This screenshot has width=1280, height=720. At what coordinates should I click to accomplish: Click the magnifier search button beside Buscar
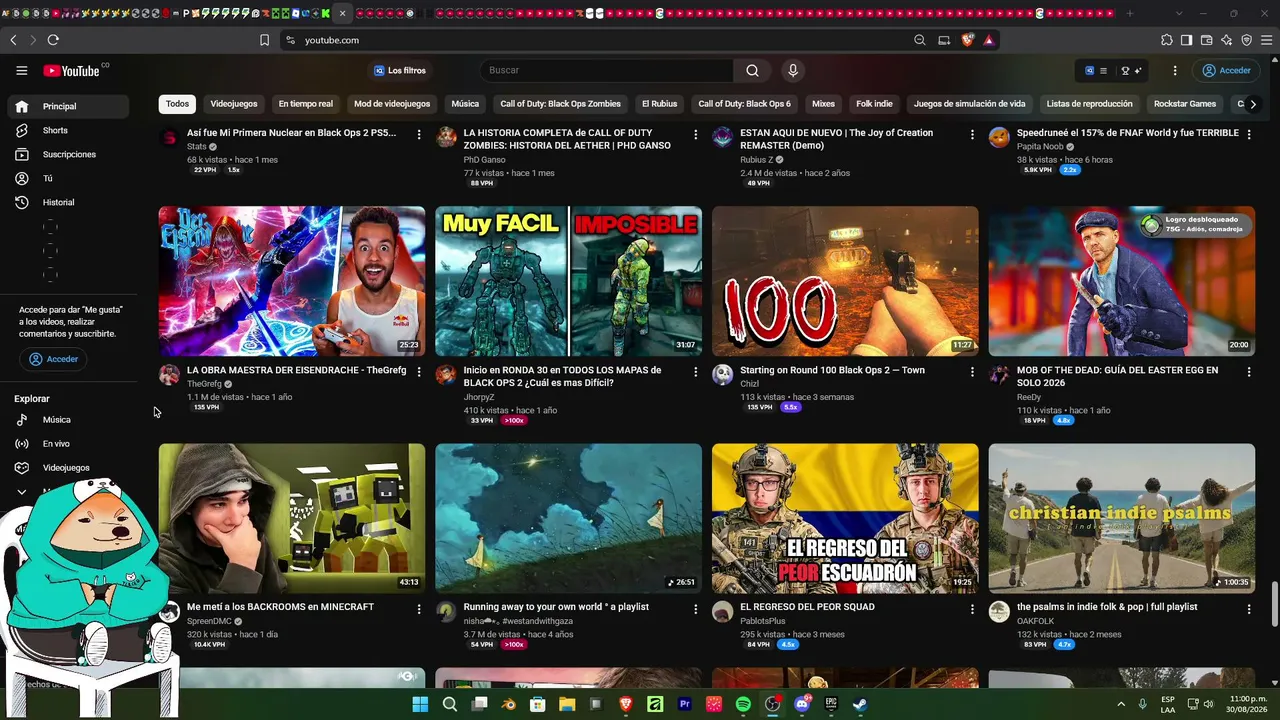click(x=753, y=70)
